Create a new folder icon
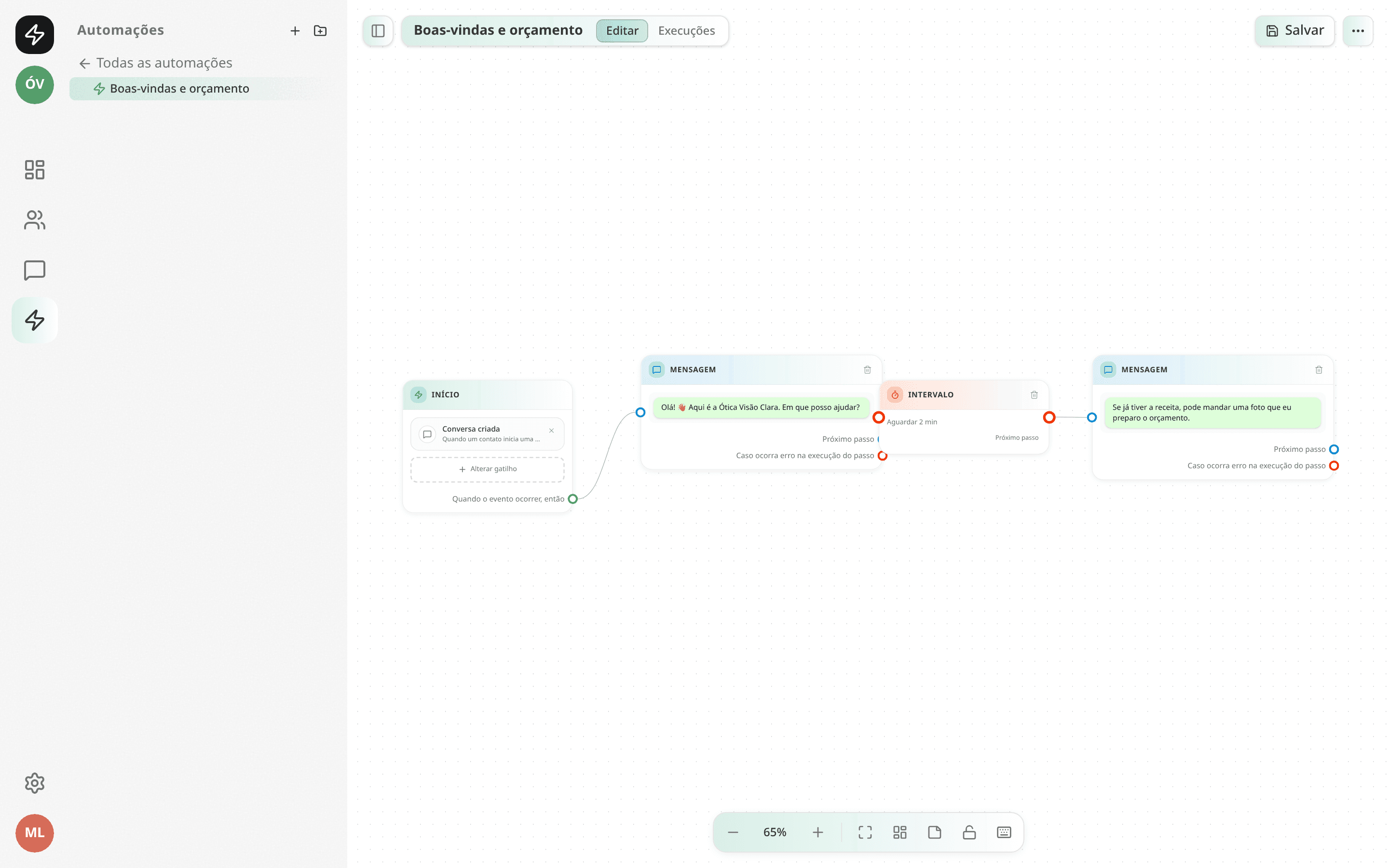1389x868 pixels. [x=320, y=31]
